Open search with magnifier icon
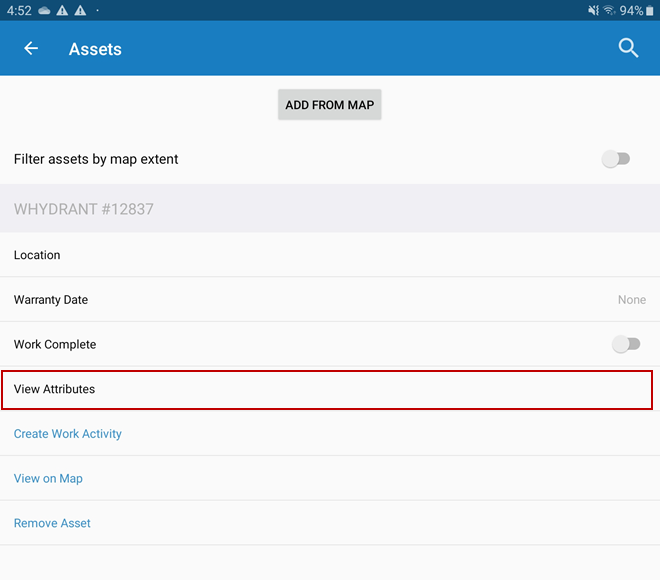Image resolution: width=660 pixels, height=580 pixels. pyautogui.click(x=628, y=48)
